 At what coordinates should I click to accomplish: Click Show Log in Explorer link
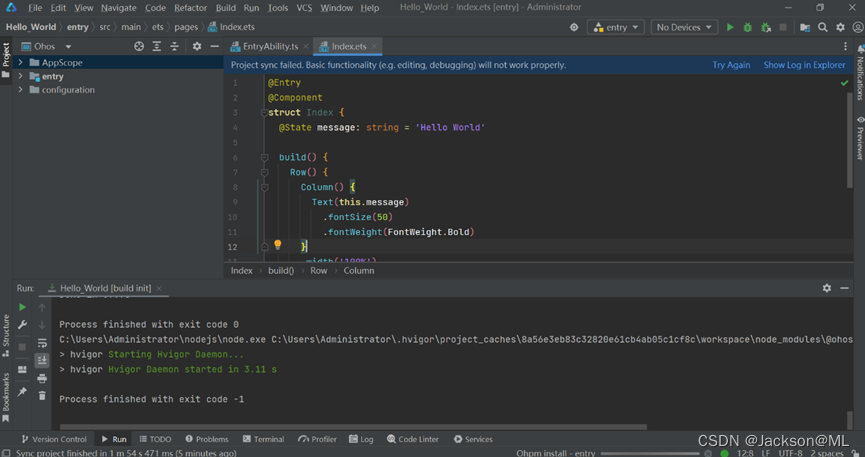click(804, 65)
